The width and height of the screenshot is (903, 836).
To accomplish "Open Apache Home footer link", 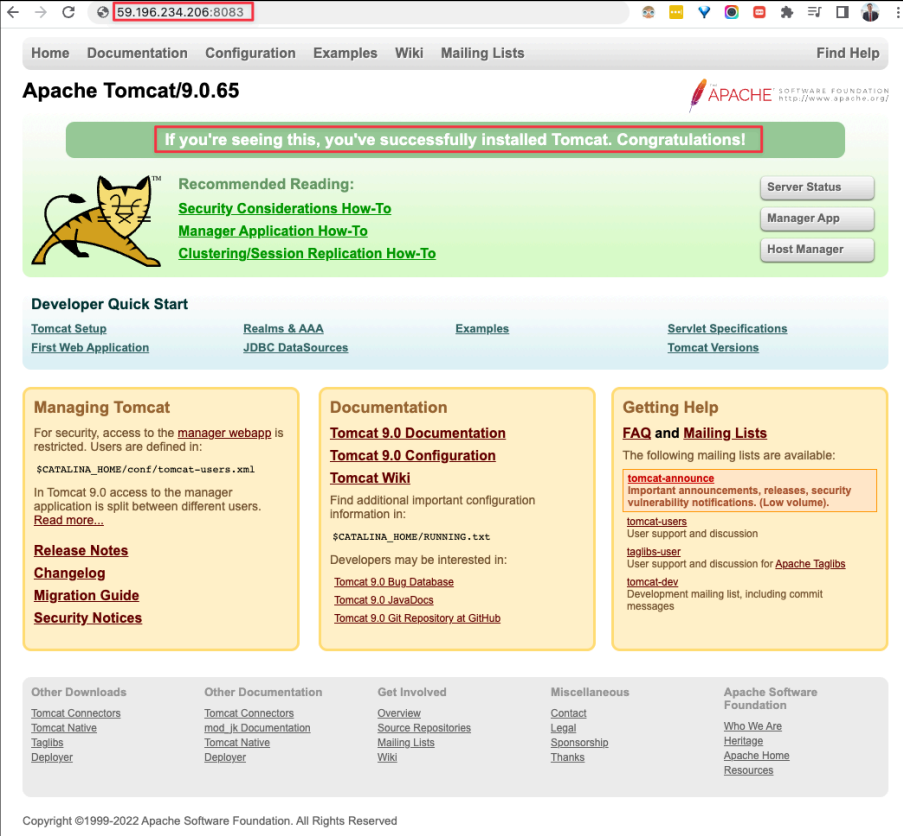I will 756,755.
